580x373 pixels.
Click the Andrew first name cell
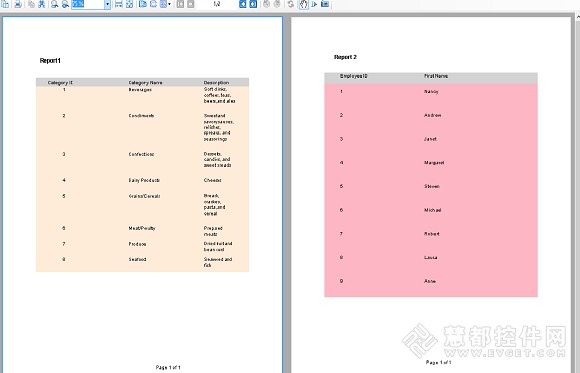(x=432, y=115)
